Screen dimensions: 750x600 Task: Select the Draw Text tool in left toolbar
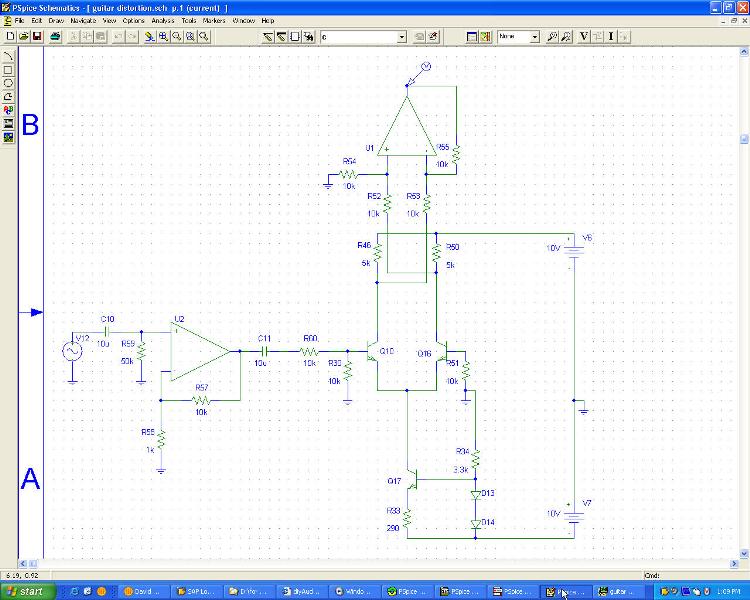click(8, 110)
